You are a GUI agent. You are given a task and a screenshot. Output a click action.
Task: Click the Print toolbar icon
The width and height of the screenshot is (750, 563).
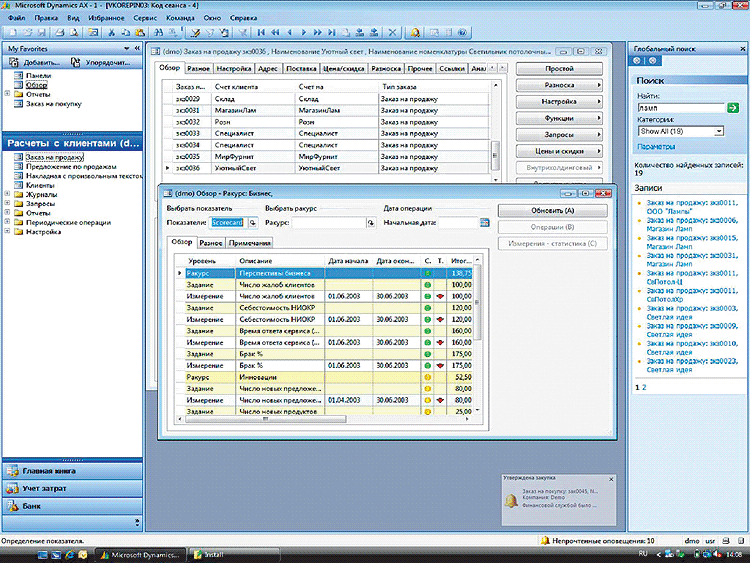(x=60, y=33)
